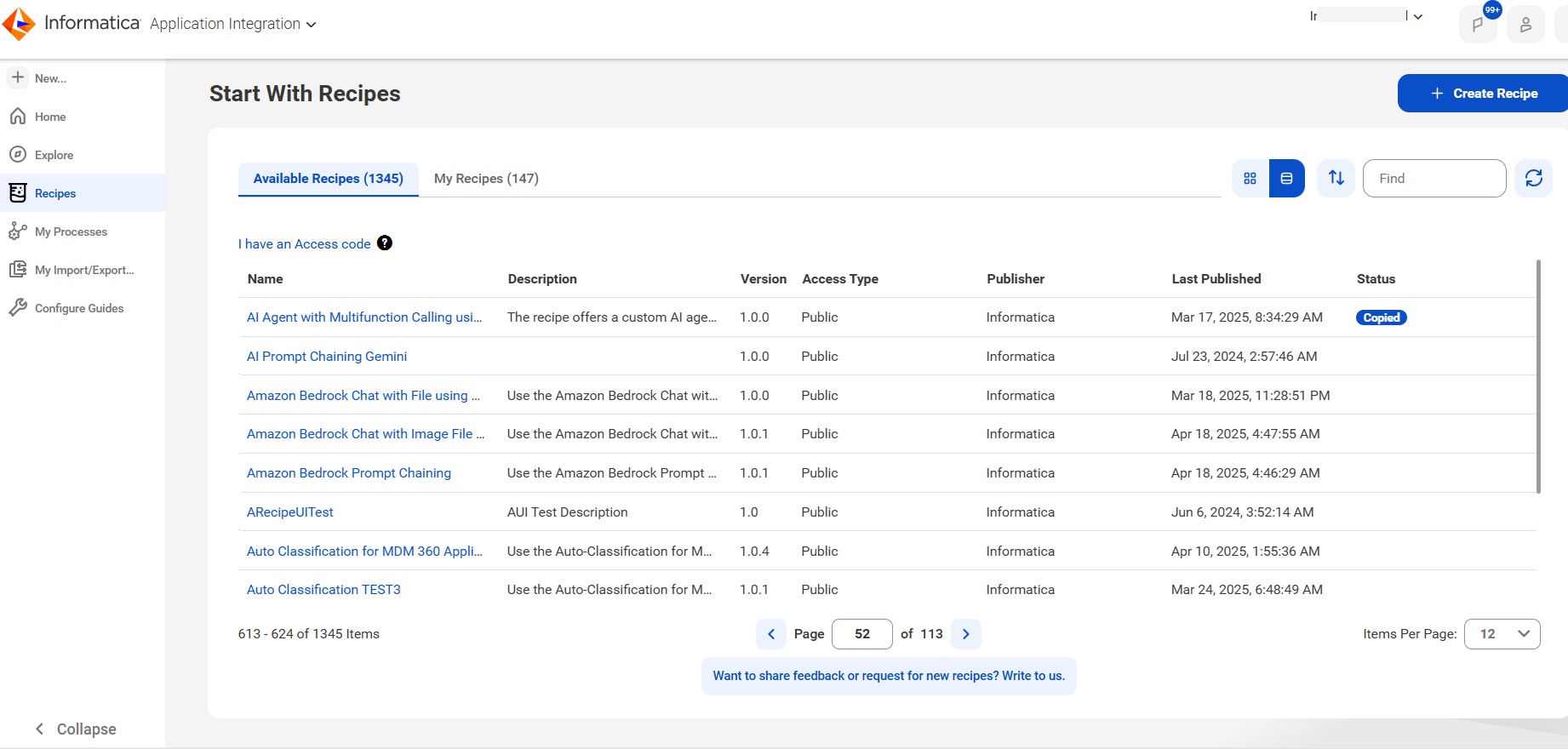The image size is (1568, 749).
Task: Click the 1.0.4 version cell
Action: [x=754, y=552]
